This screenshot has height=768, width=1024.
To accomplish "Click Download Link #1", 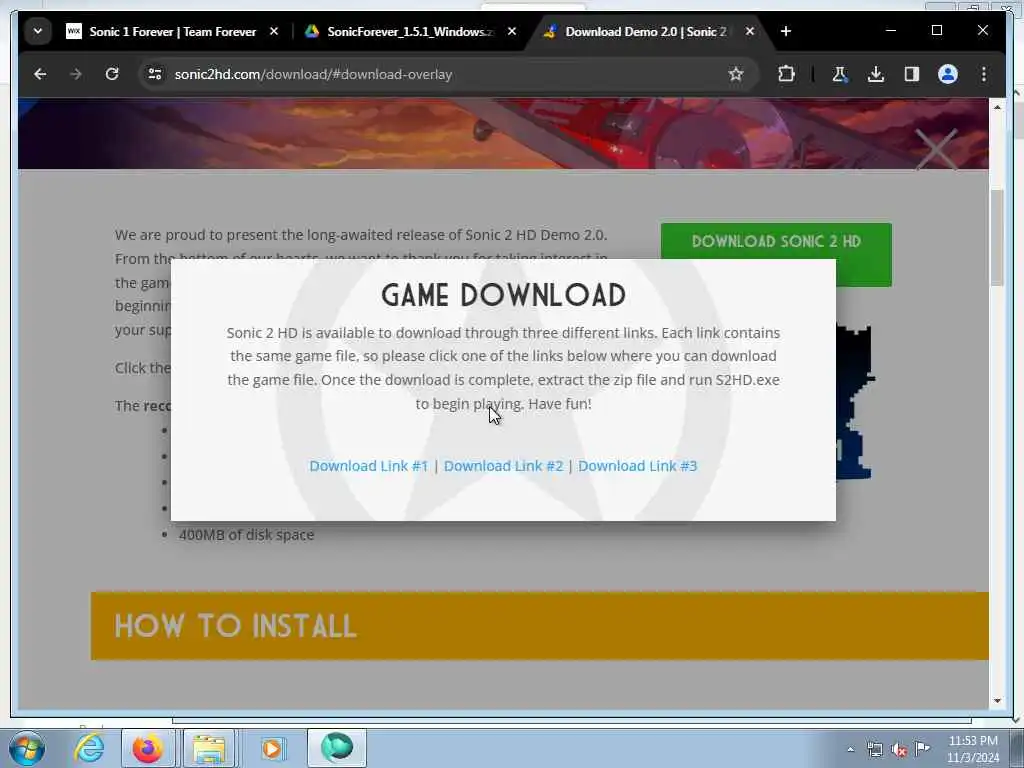I will click(x=368, y=466).
